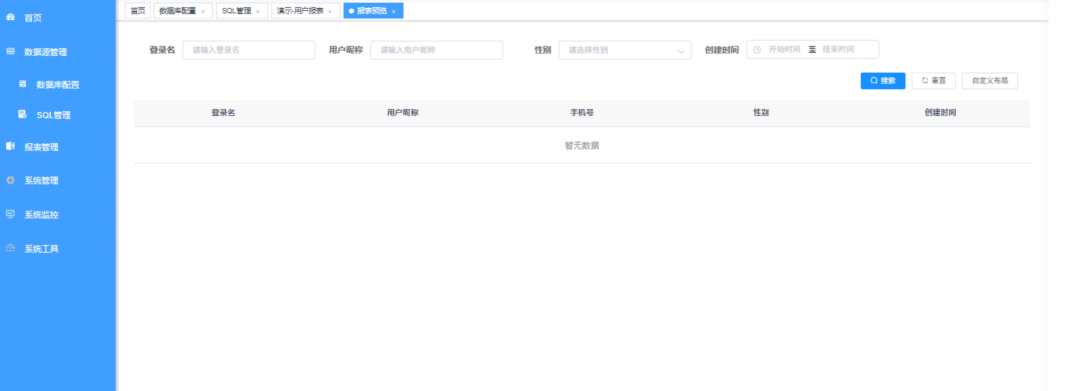Click the 性别 table column header
Image resolution: width=1080 pixels, height=391 pixels.
[761, 113]
